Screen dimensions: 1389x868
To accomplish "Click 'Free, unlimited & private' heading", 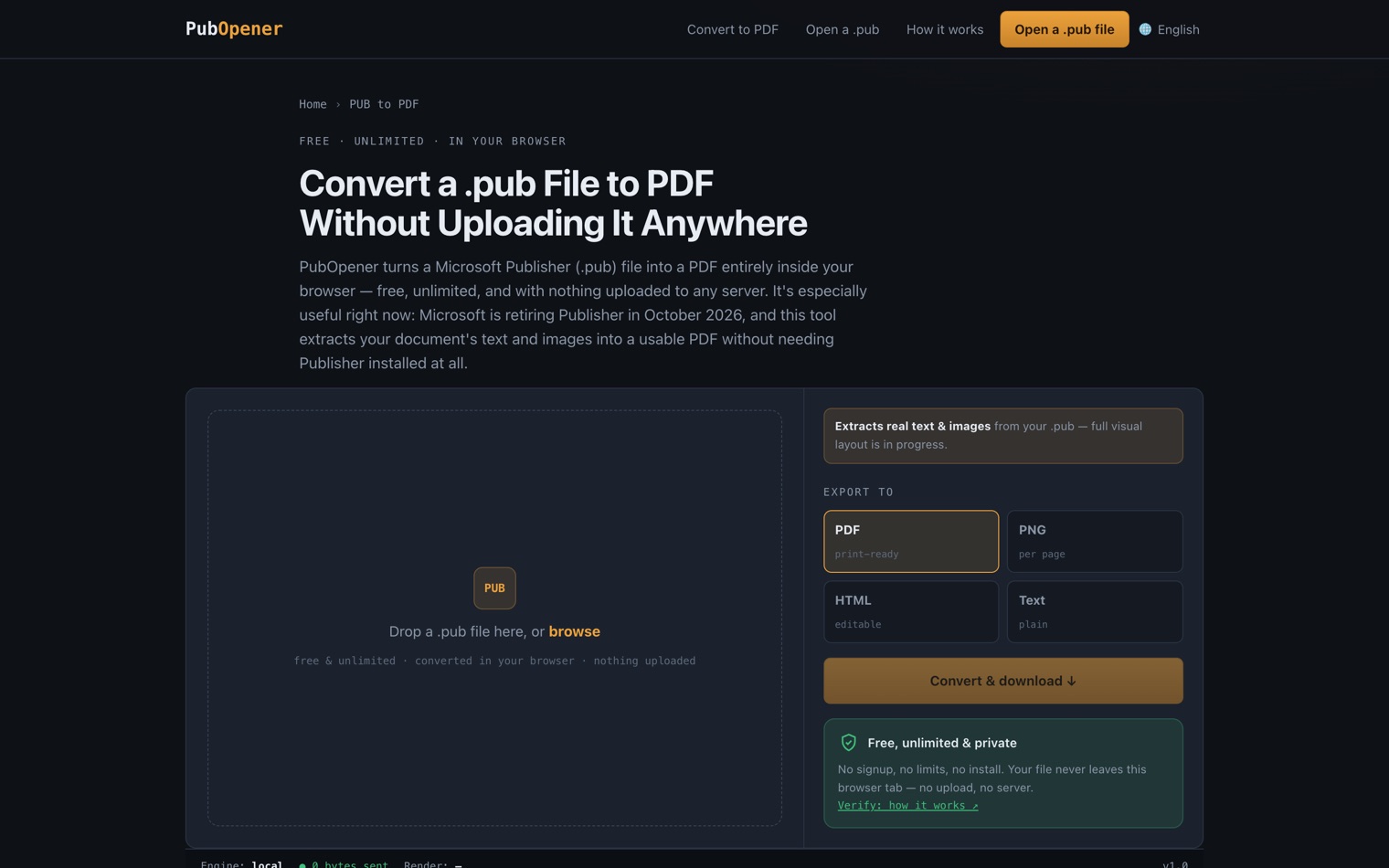I will click(942, 743).
